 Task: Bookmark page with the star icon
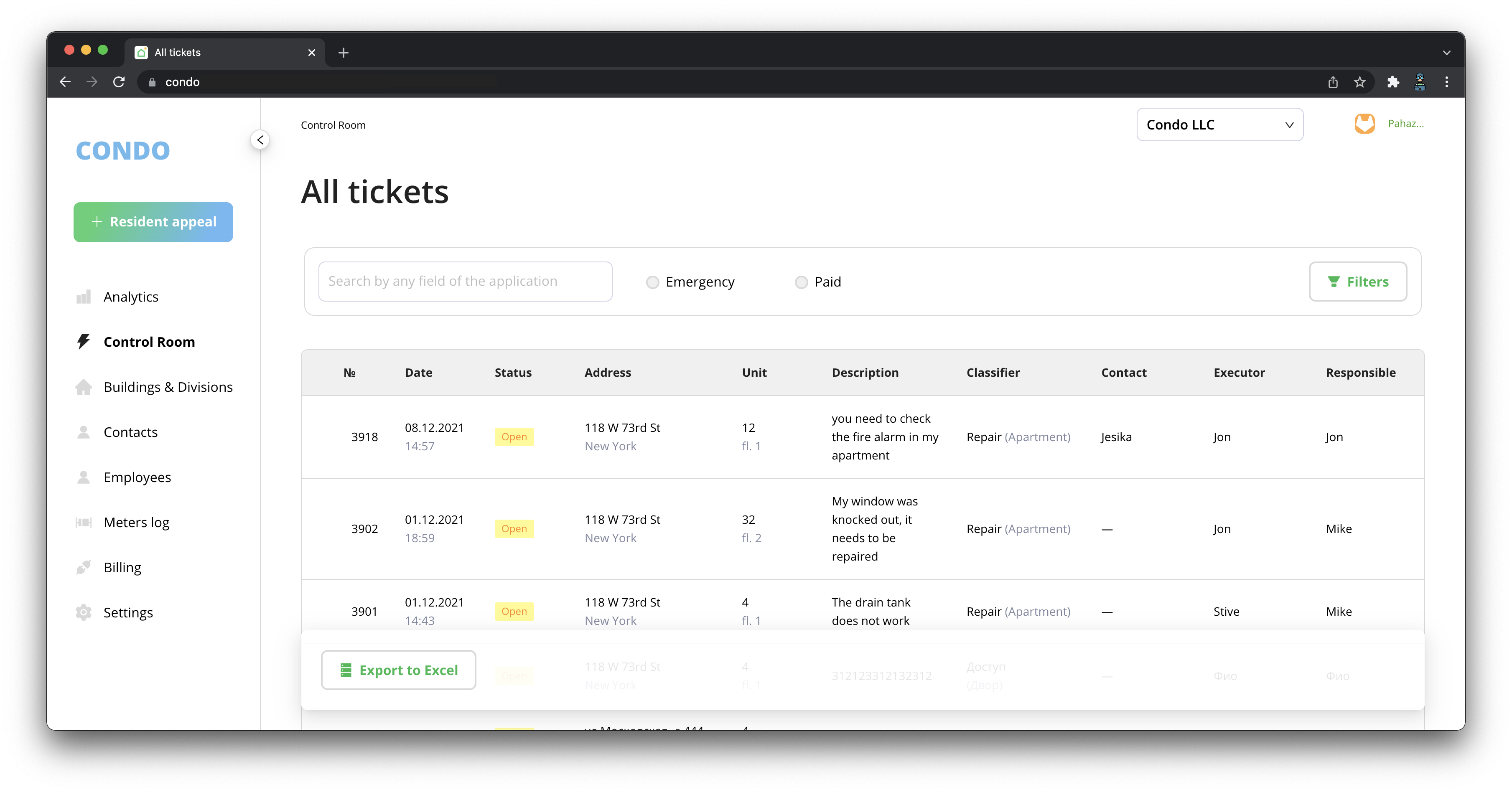pos(1359,82)
